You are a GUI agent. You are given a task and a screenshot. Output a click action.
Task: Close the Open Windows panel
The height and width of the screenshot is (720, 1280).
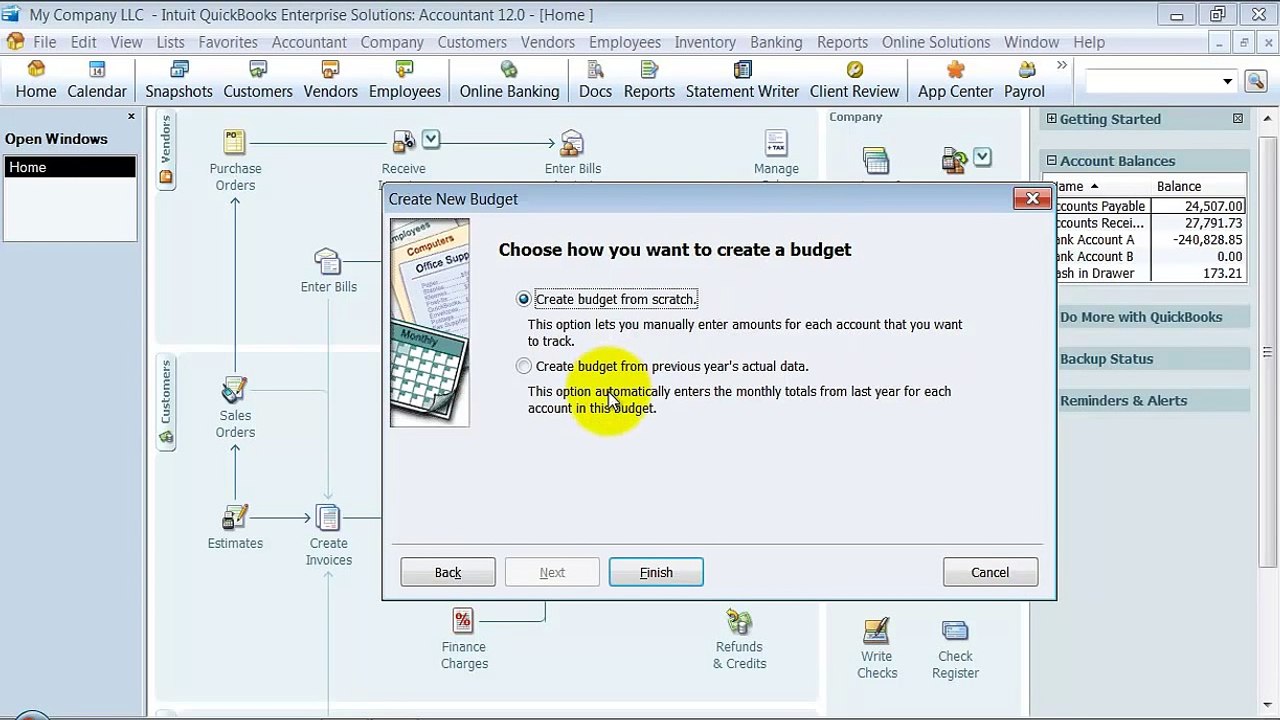(x=131, y=117)
